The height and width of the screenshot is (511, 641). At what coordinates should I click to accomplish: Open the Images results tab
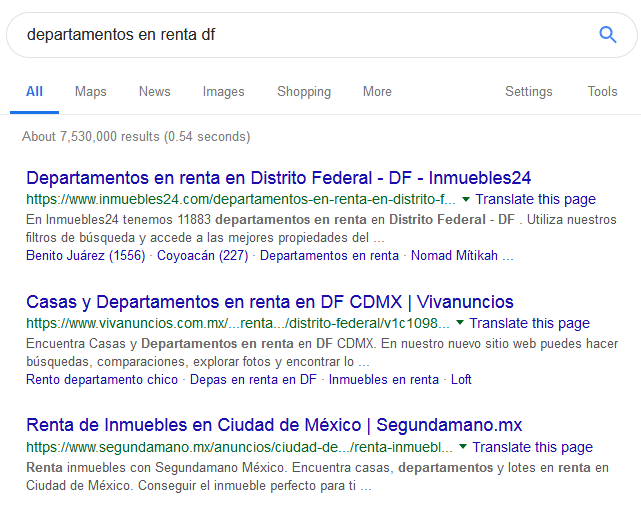coord(223,91)
